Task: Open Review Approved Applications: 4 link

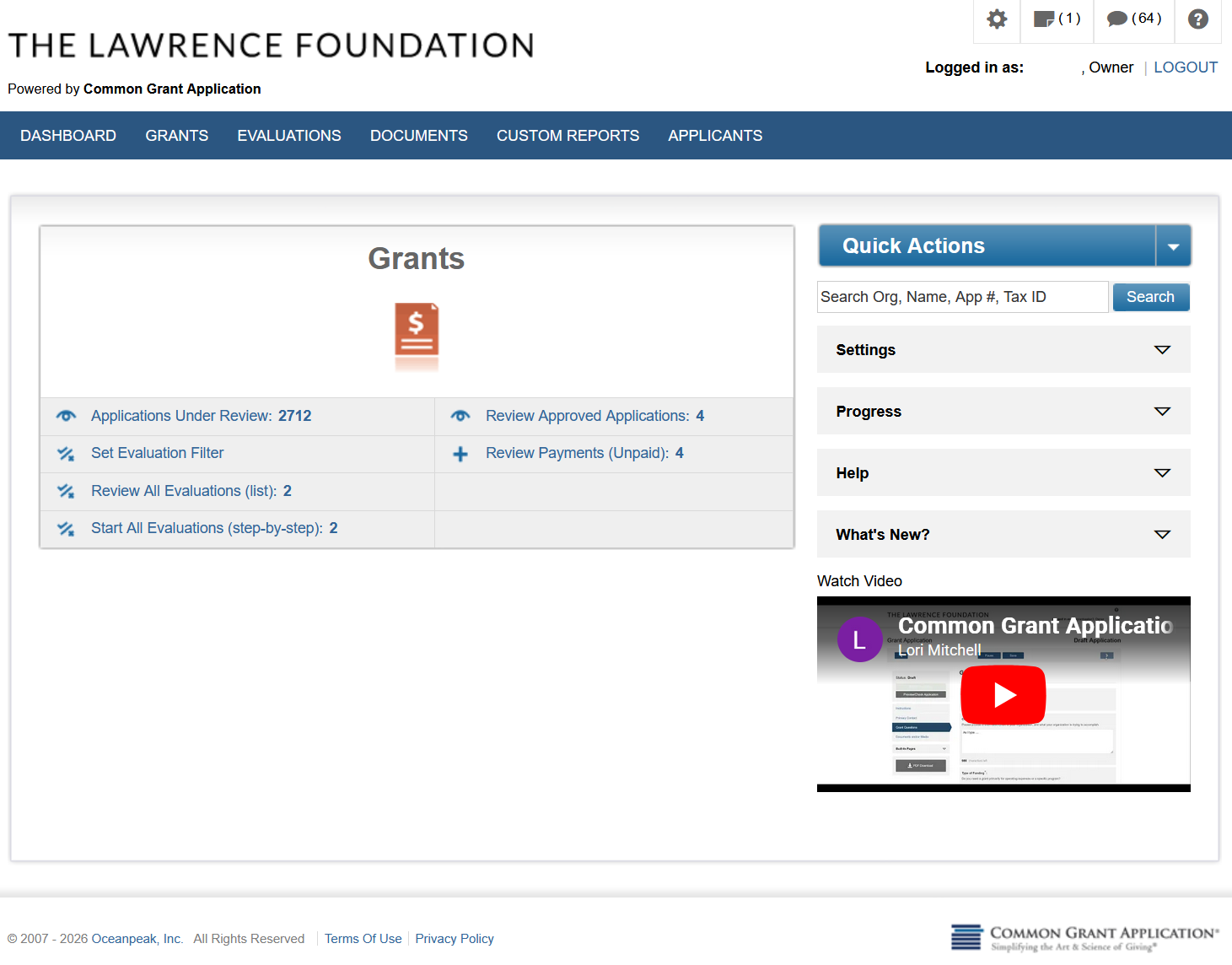Action: click(594, 416)
